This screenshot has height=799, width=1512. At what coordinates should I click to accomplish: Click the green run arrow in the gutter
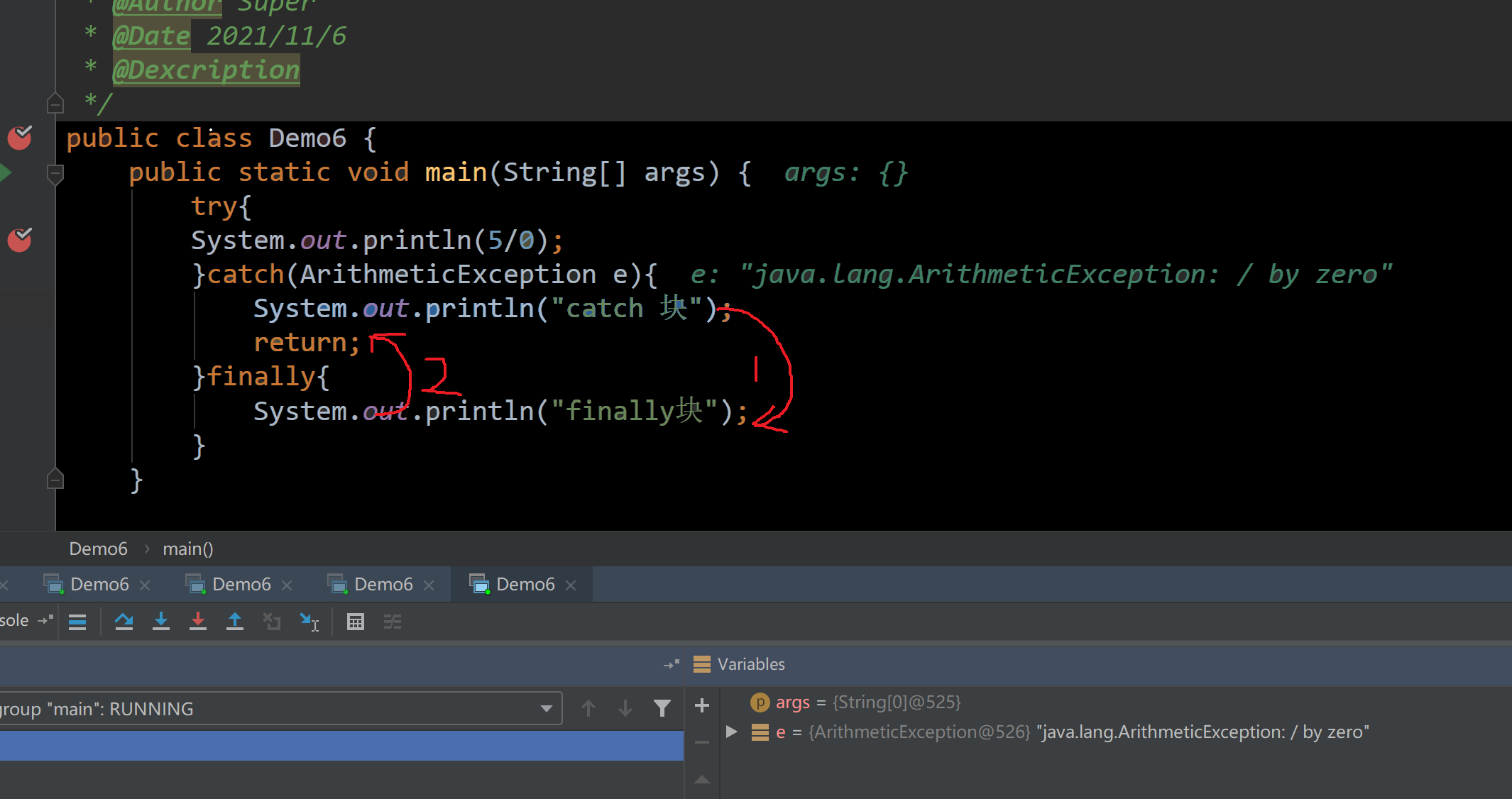(x=7, y=172)
